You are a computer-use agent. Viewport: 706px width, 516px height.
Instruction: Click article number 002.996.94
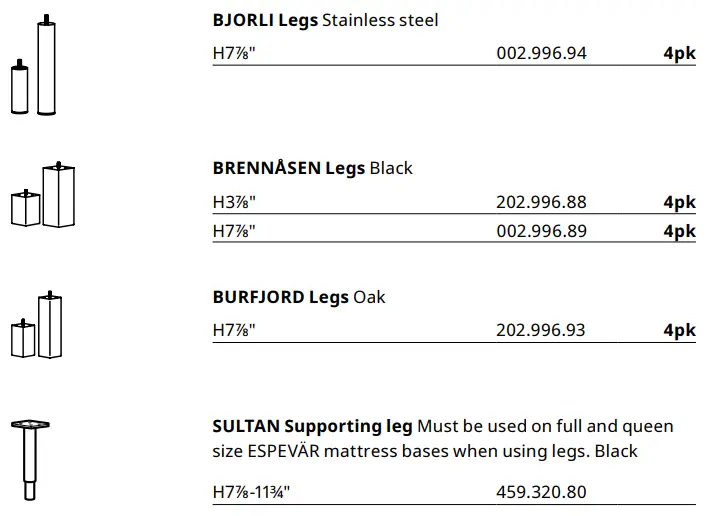tap(541, 53)
